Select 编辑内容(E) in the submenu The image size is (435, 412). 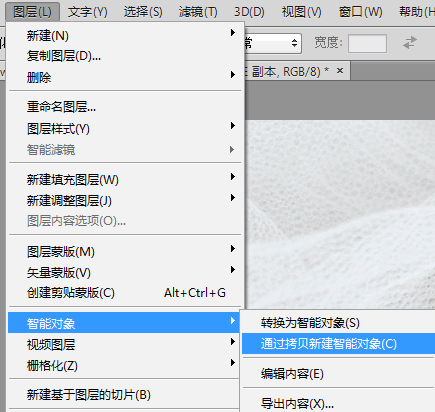(338, 373)
